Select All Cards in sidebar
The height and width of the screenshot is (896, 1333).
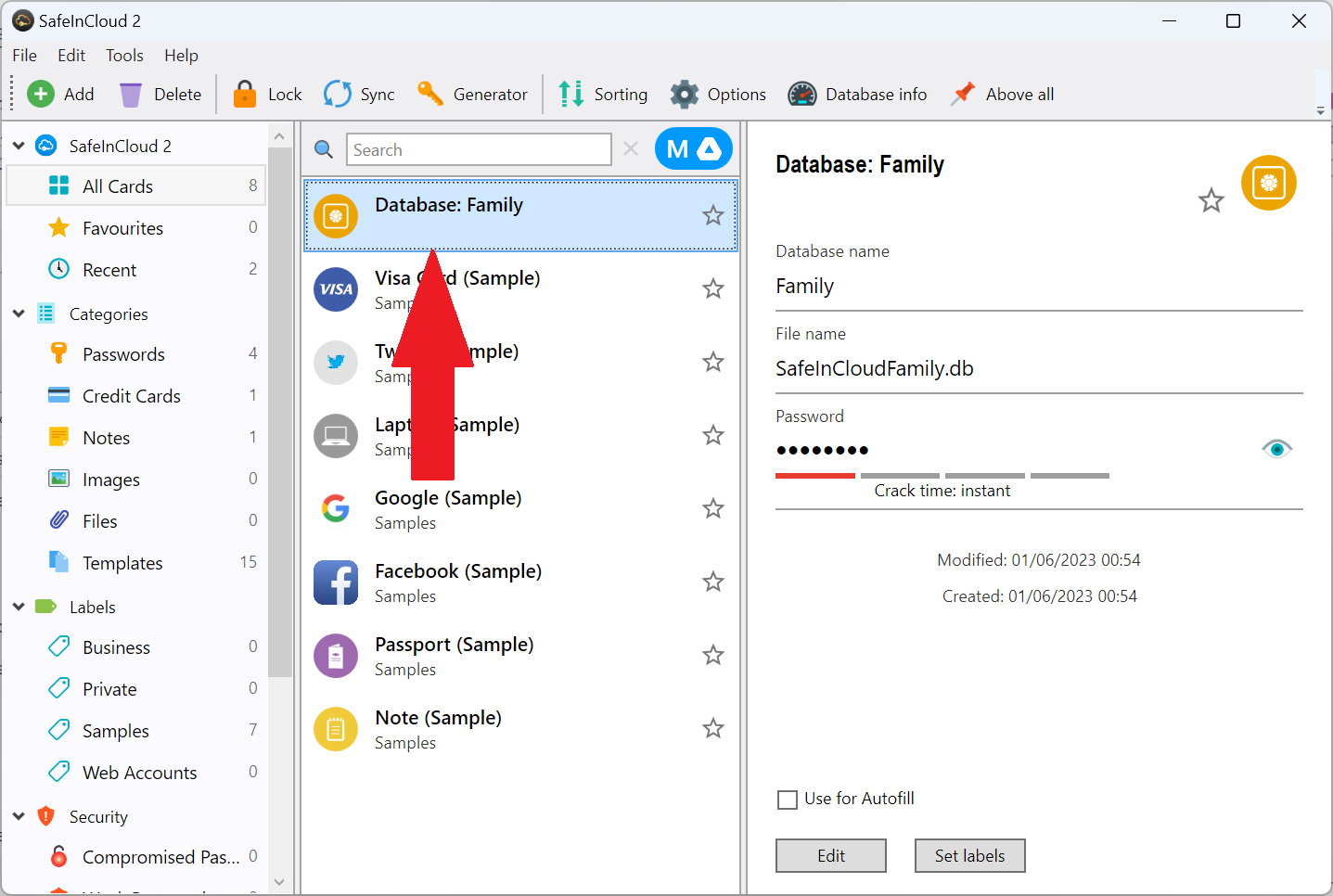tap(136, 186)
